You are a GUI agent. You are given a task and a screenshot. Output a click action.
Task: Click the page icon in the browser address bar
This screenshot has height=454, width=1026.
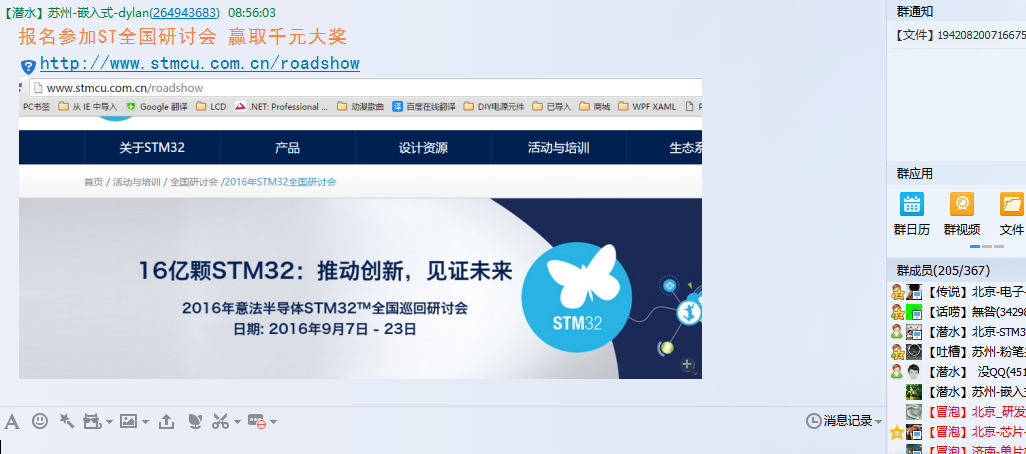(x=38, y=88)
